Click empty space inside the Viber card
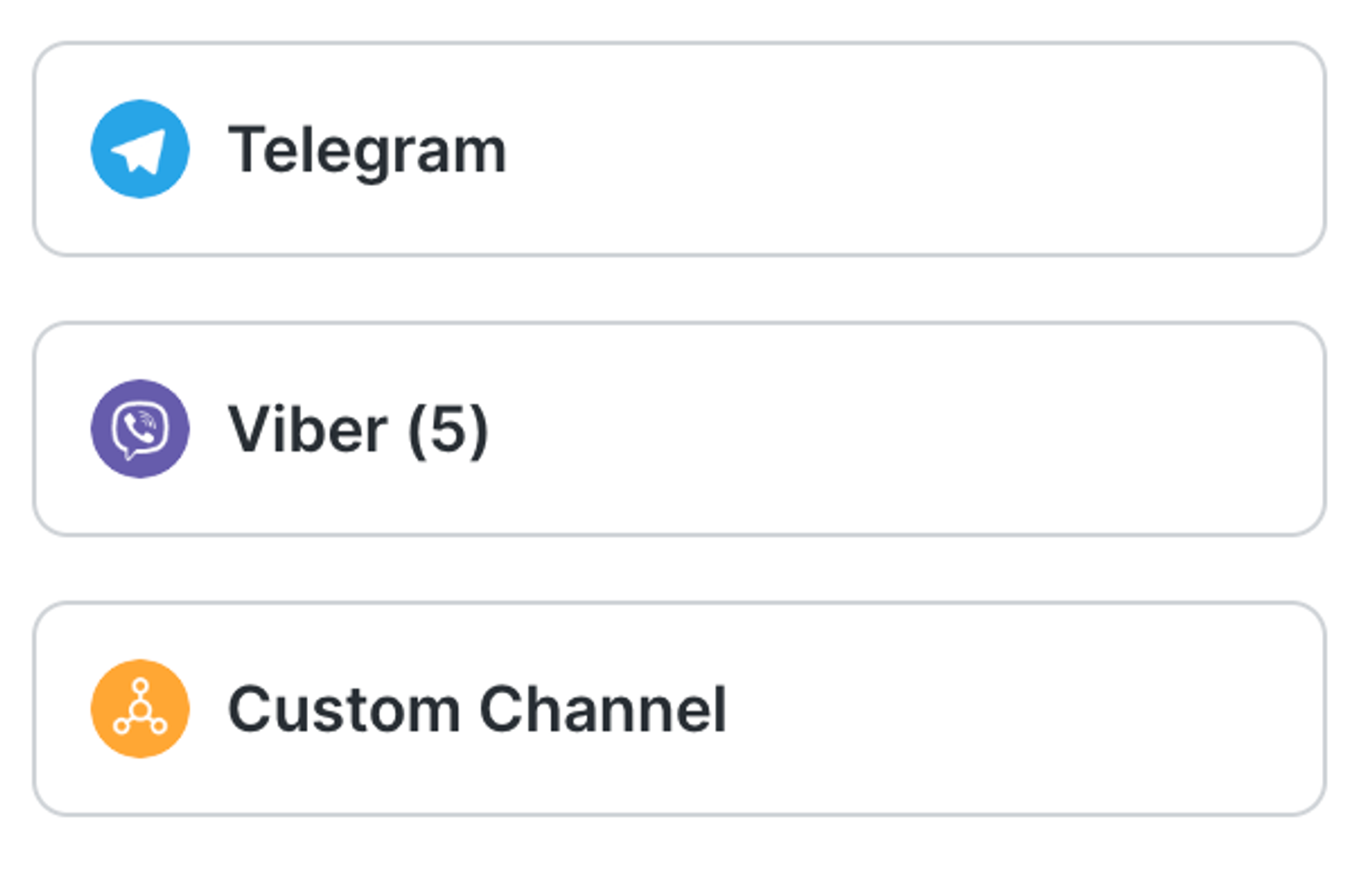1372x870 pixels. (892, 429)
